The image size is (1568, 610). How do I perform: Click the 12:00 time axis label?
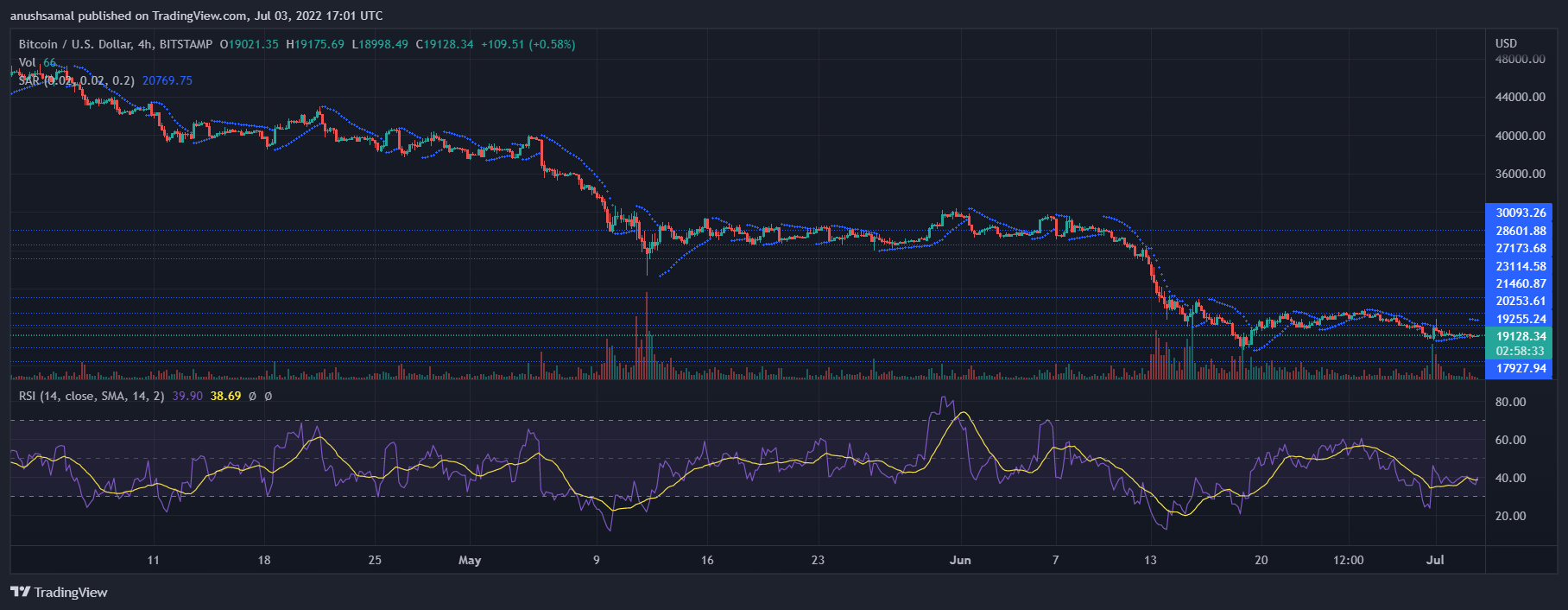pyautogui.click(x=1348, y=560)
